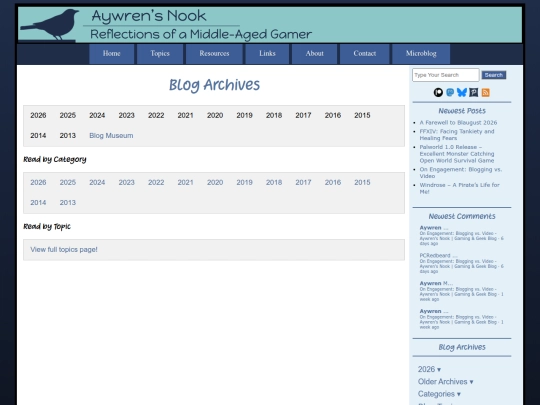Click the Newest Posts sidebar heading

462,111
